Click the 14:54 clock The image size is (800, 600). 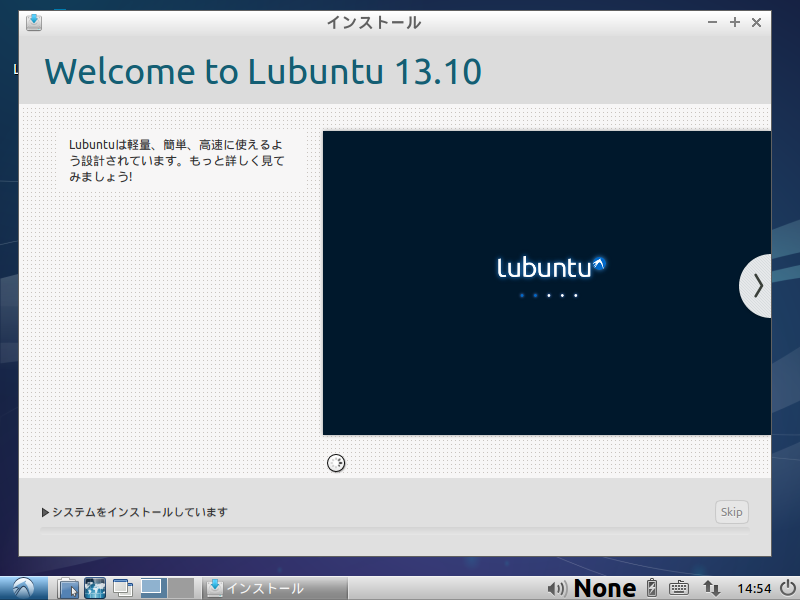click(x=754, y=589)
